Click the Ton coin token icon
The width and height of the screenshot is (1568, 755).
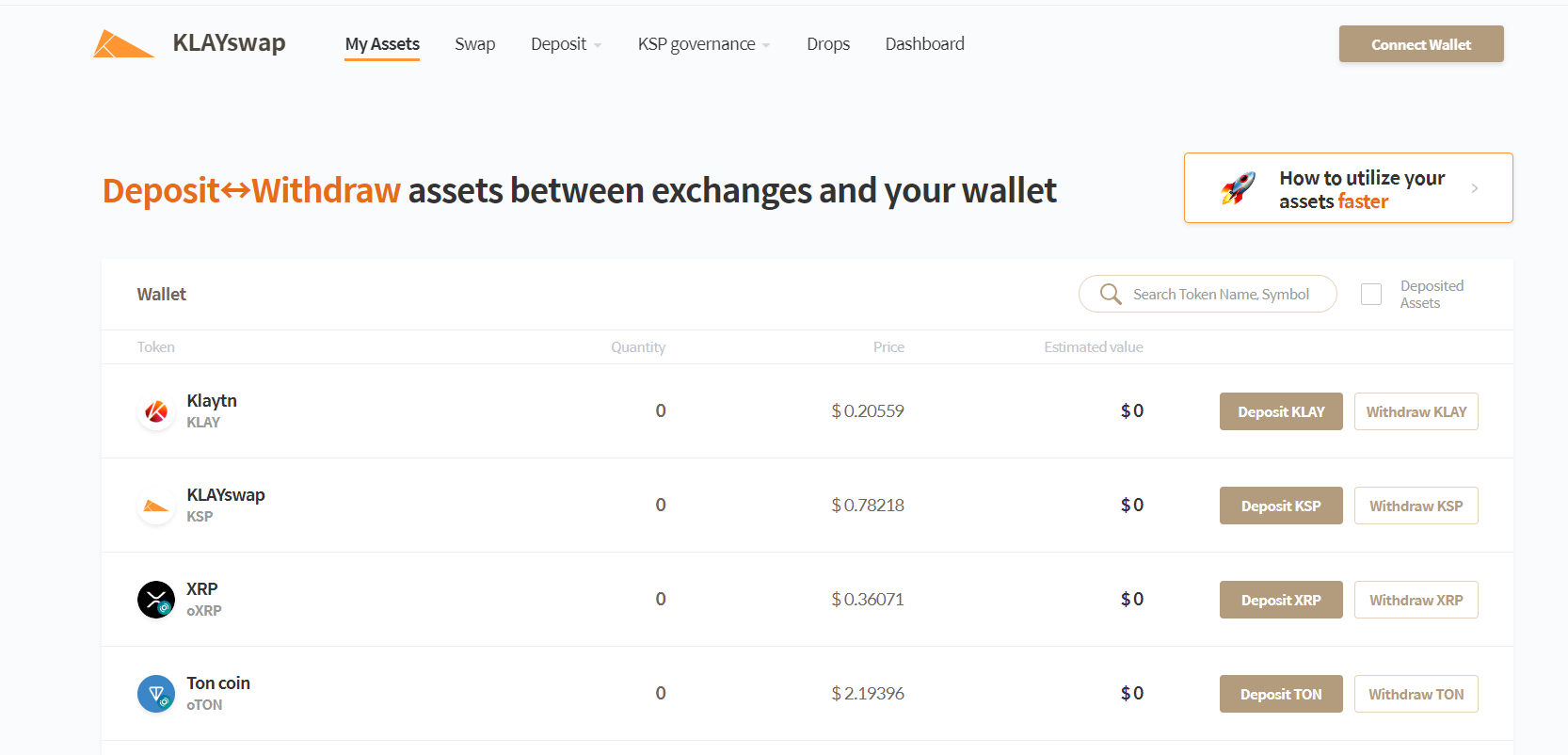click(156, 694)
